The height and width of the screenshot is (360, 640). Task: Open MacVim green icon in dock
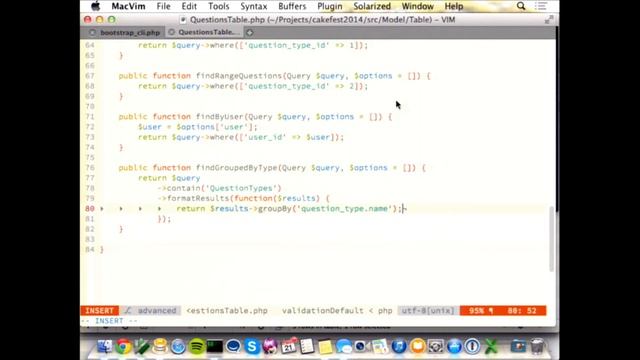click(x=142, y=346)
